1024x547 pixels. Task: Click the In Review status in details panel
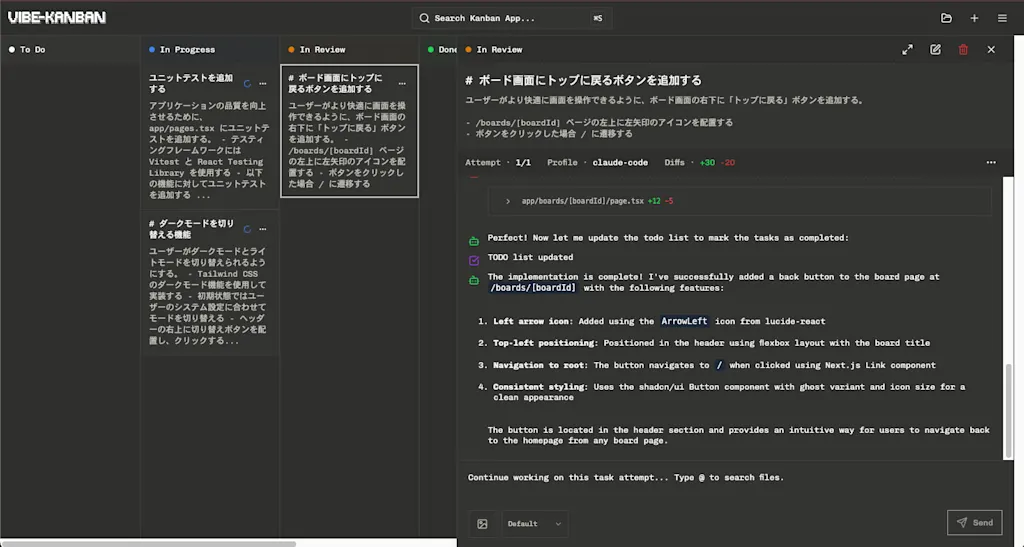click(494, 50)
